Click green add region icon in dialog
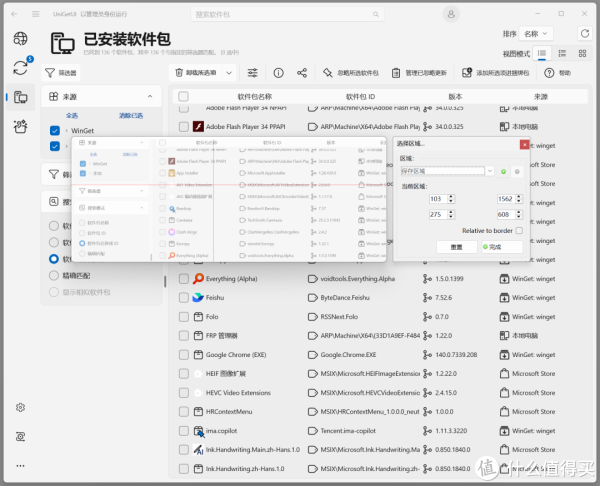Screen dimensions: 600x486 click(503, 171)
